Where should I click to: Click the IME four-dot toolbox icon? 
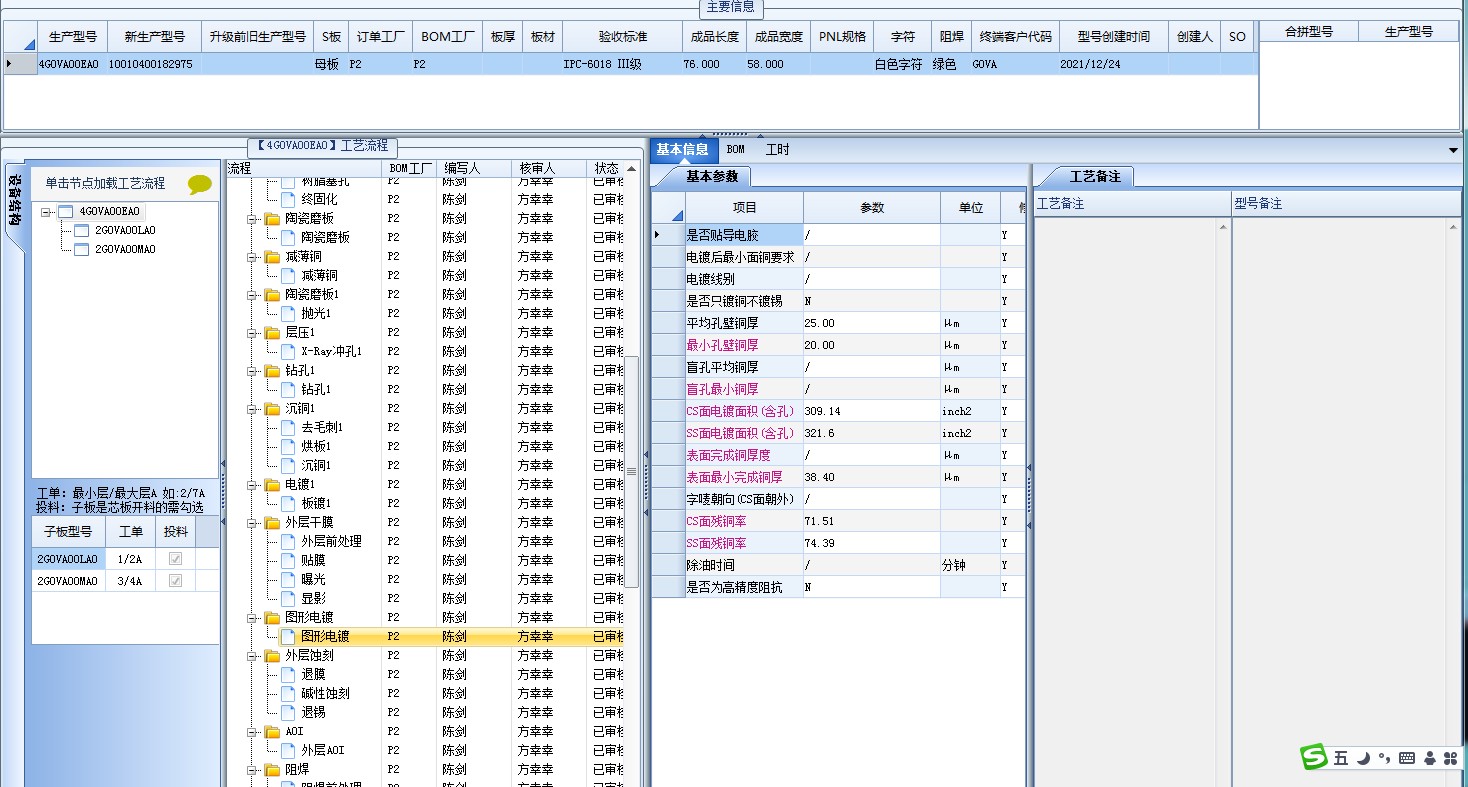point(1450,759)
